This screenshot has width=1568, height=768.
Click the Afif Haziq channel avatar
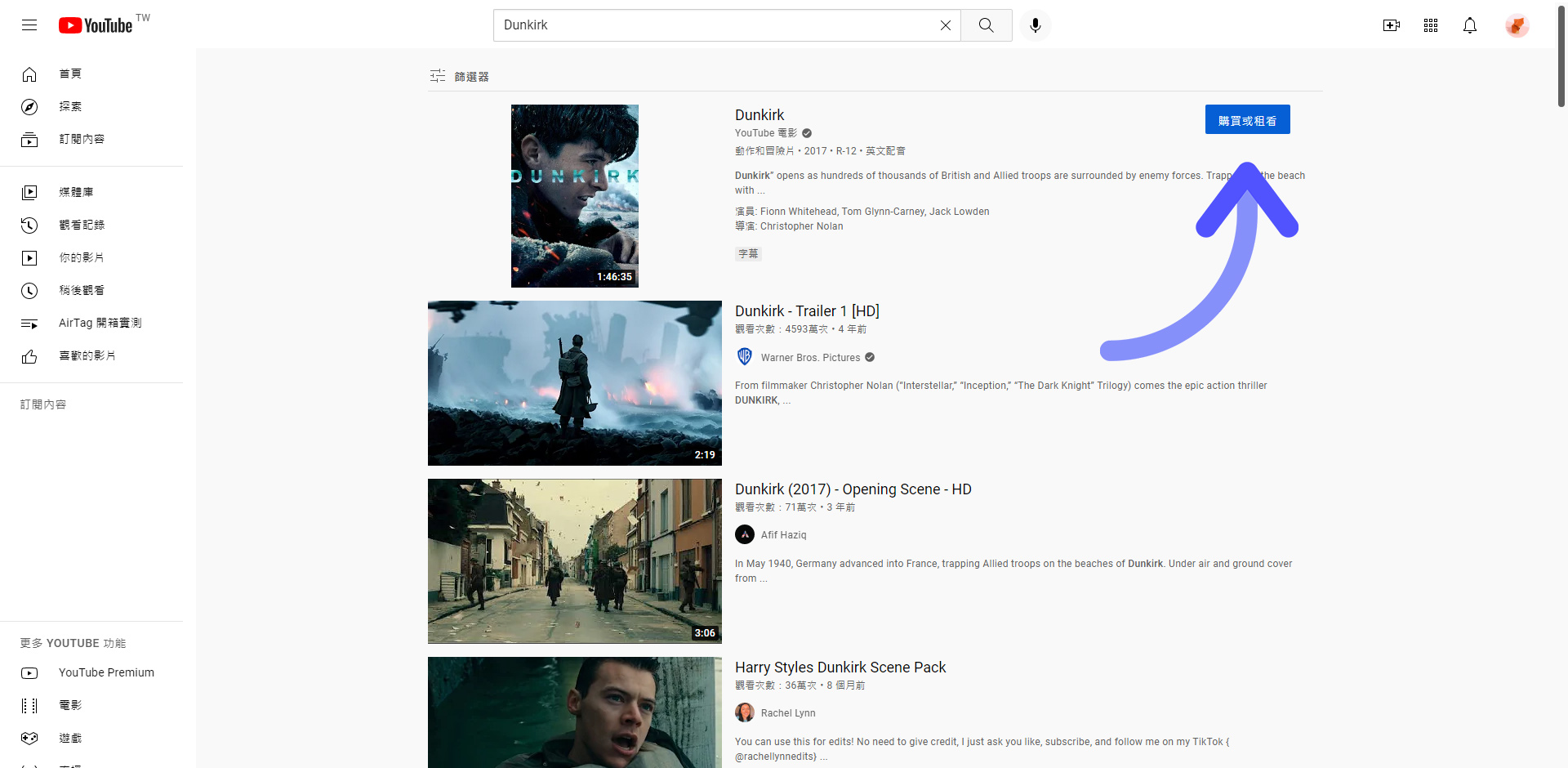pos(745,534)
